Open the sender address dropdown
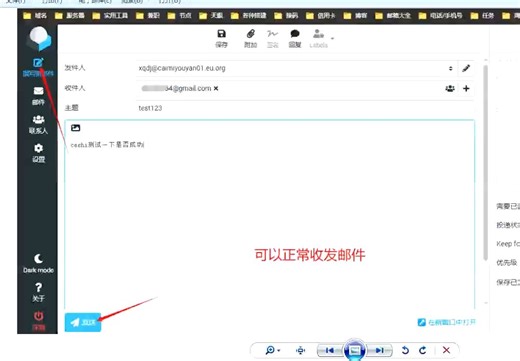Viewport: 520px width, 361px height. tap(450, 68)
